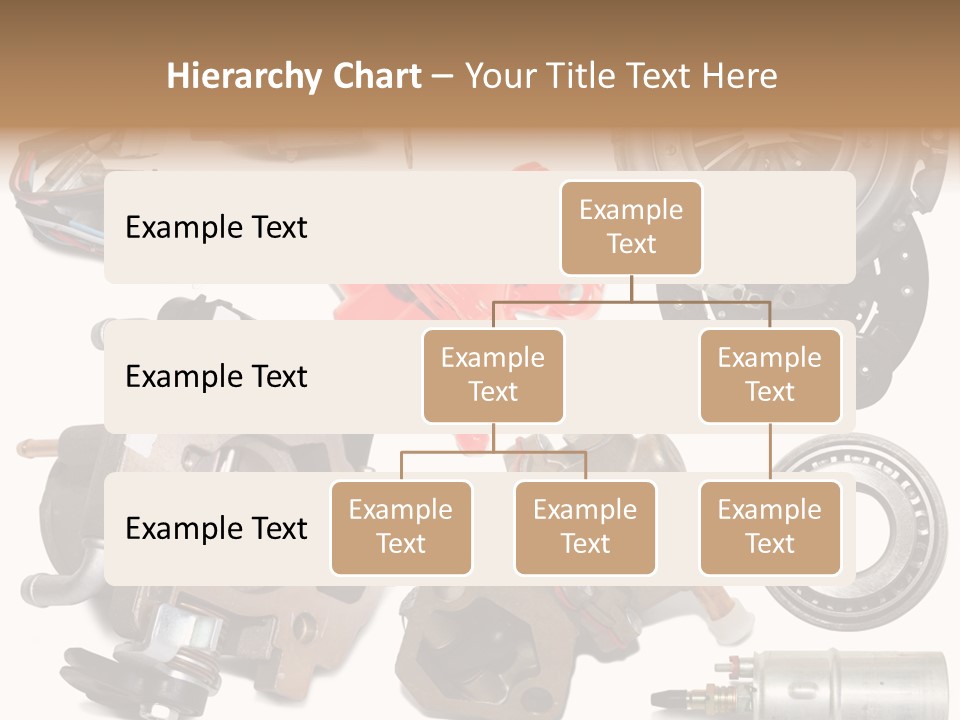Select the "Your Title Text Here" subtitle portion
The height and width of the screenshot is (720, 960).
[x=620, y=77]
